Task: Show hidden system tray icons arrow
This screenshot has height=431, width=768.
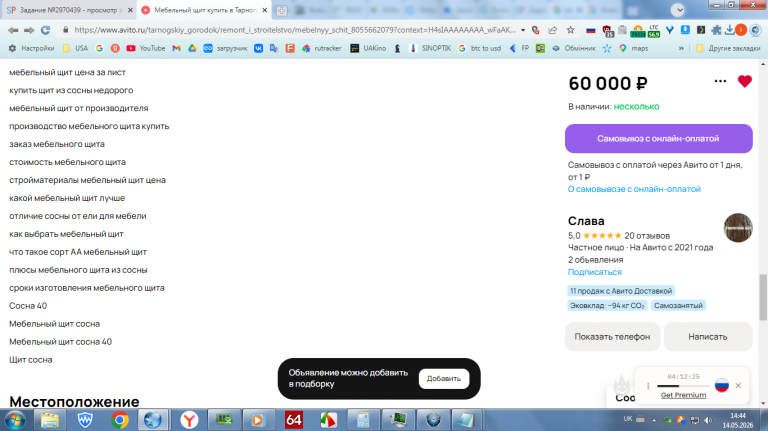Action: click(653, 420)
